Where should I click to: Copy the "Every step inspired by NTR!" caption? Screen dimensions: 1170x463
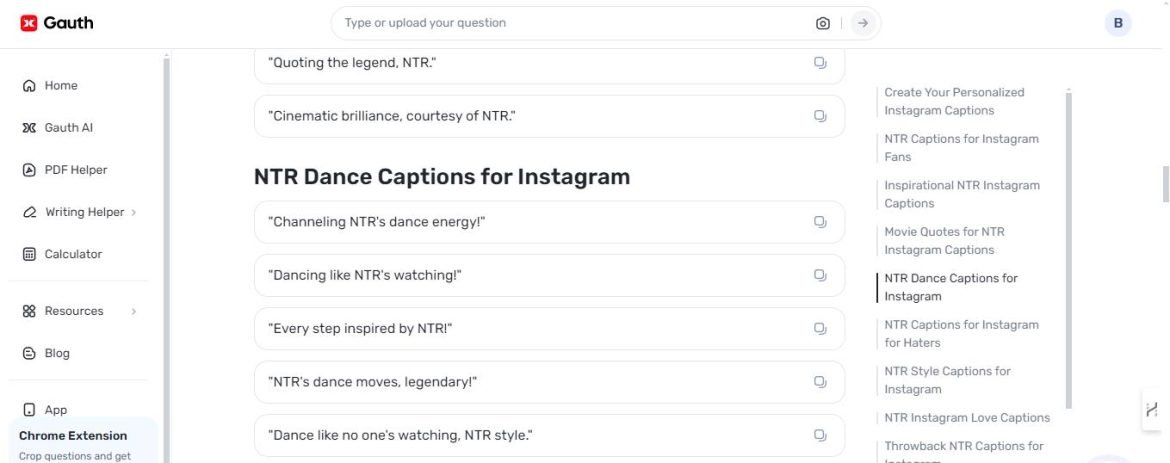click(x=820, y=329)
